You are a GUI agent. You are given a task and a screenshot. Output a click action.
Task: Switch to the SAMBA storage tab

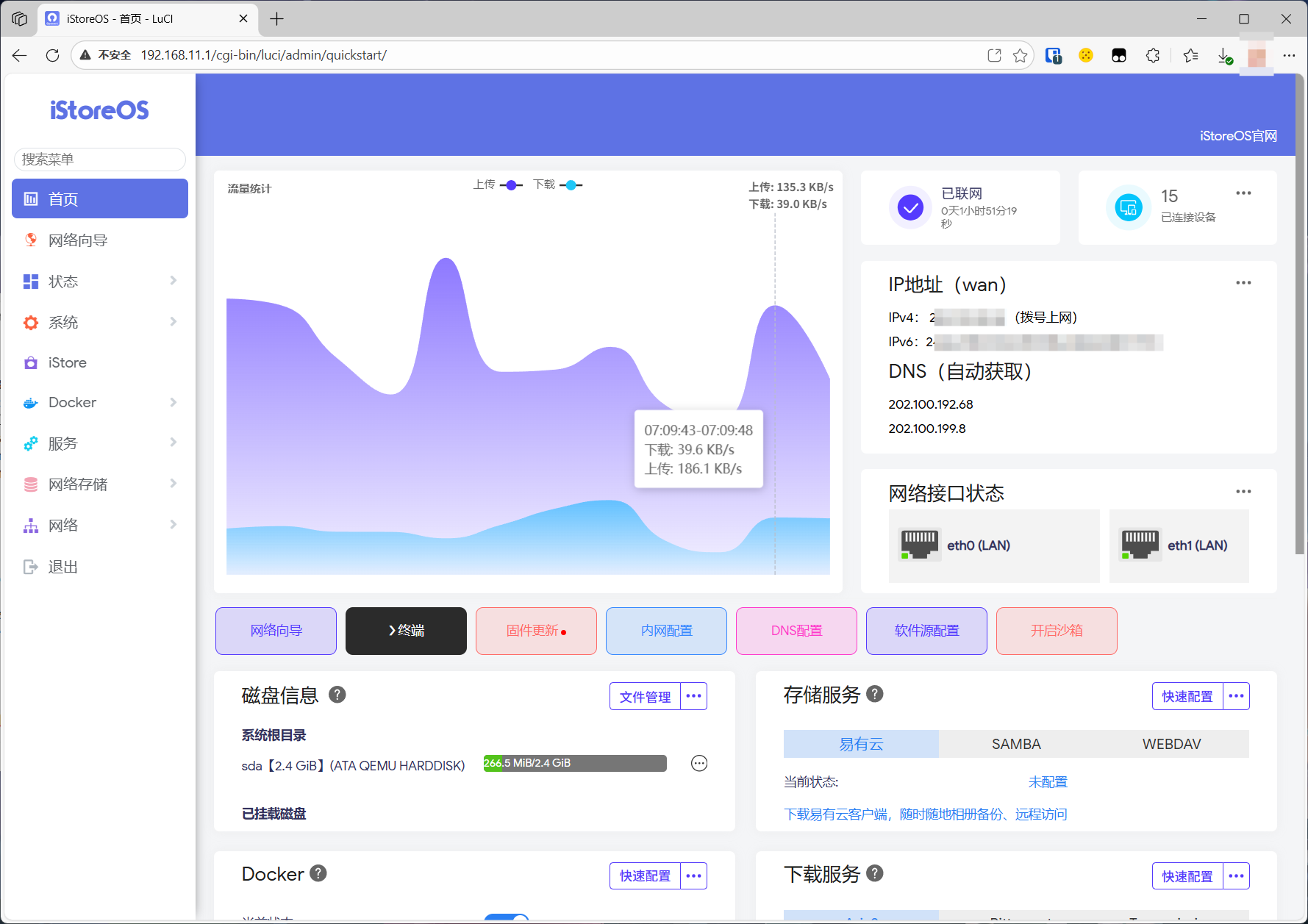(1015, 744)
